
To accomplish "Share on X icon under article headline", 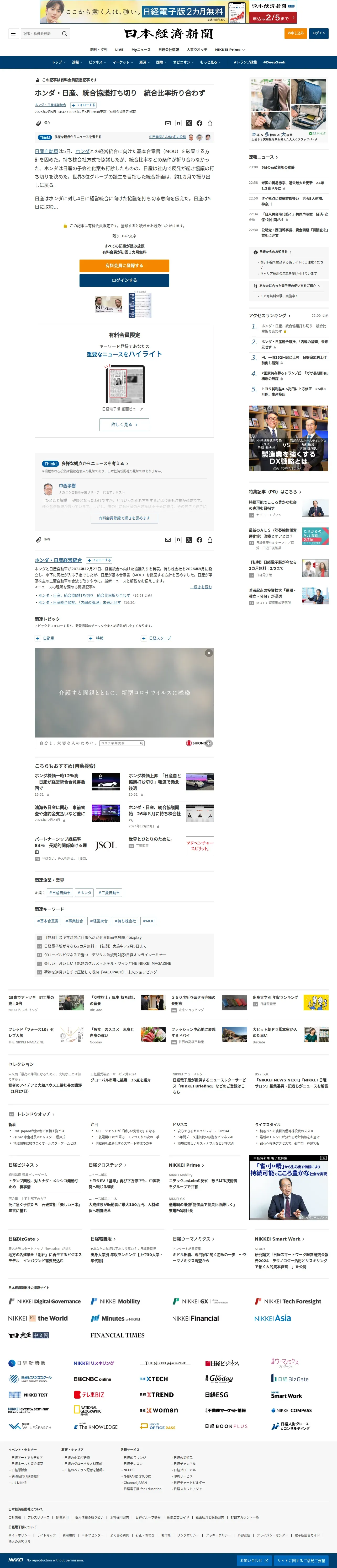I will pyautogui.click(x=189, y=123).
